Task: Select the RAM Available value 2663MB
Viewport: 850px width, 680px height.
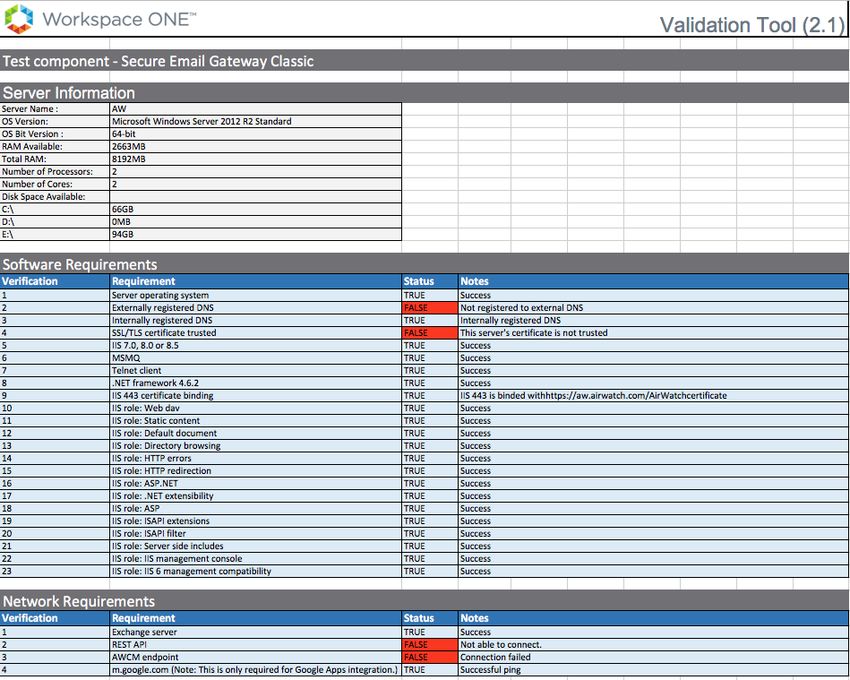Action: click(255, 146)
